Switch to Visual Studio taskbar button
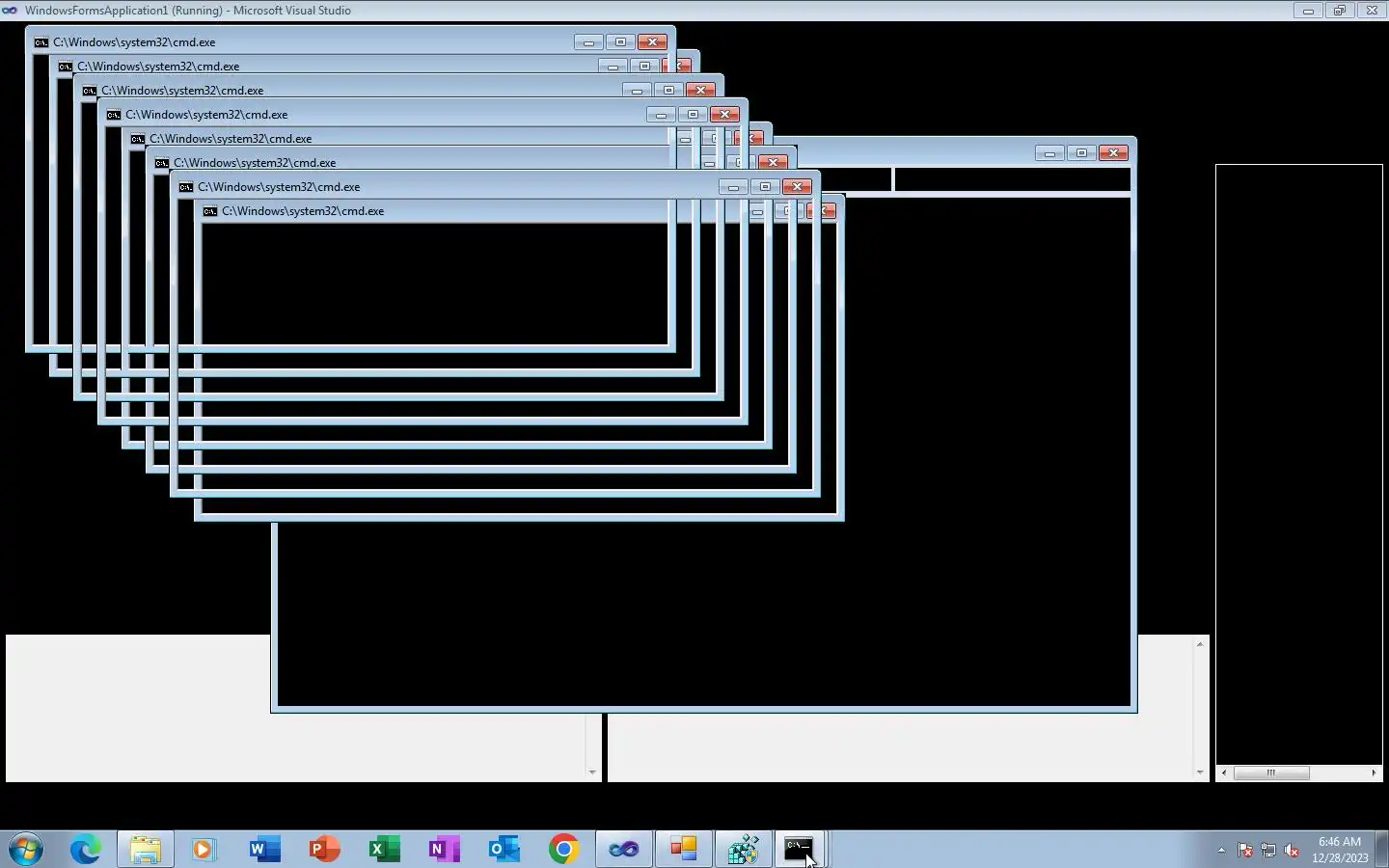1389x868 pixels. tap(623, 849)
